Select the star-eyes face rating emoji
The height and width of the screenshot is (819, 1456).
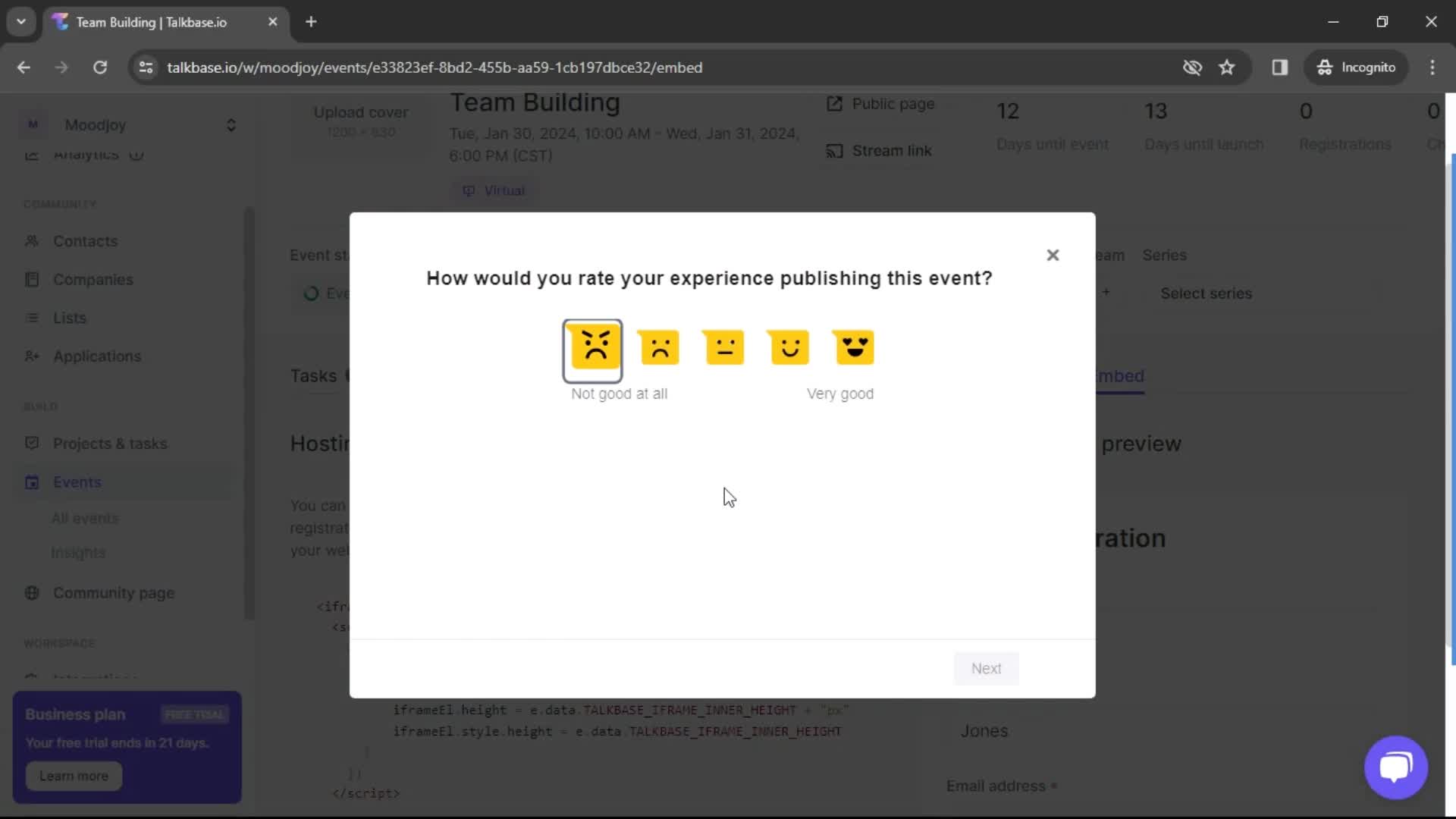tap(855, 347)
